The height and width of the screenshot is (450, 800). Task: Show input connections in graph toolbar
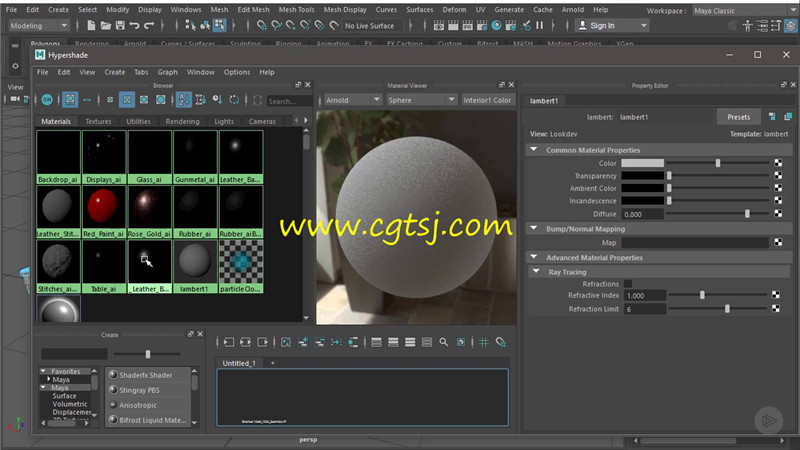229,342
